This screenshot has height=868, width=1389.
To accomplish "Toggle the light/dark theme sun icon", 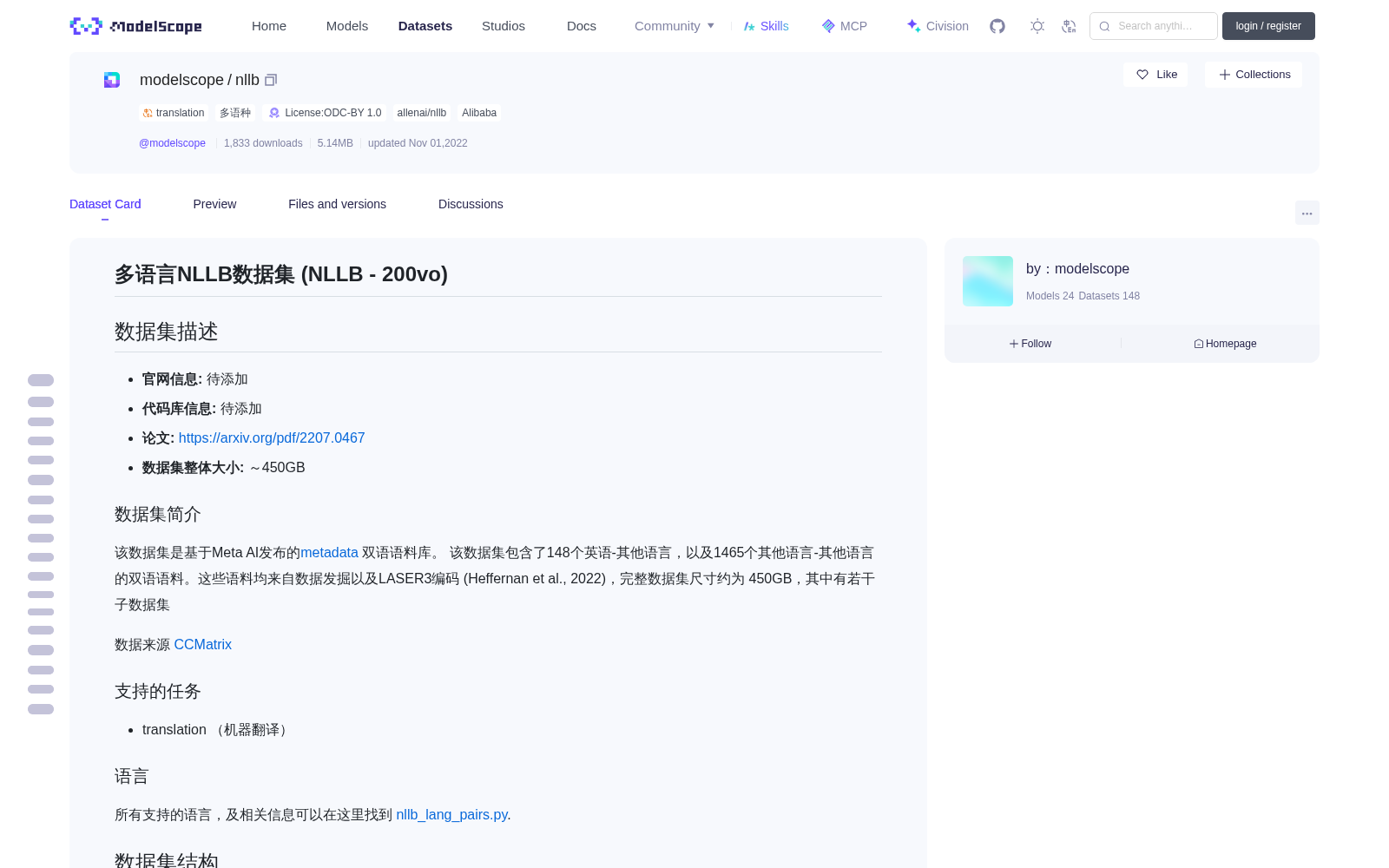I will pos(1037,26).
